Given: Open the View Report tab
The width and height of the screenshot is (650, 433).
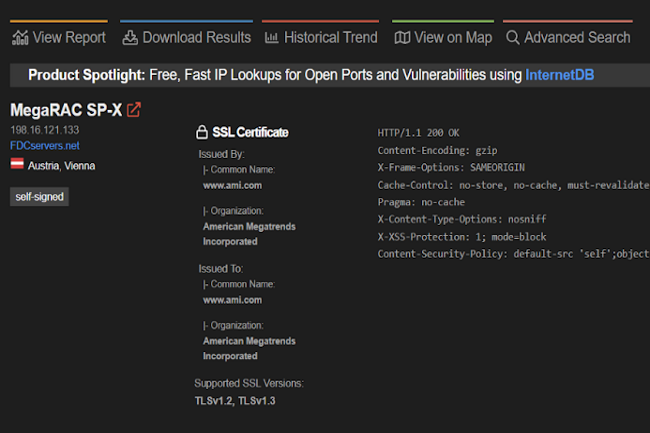Looking at the screenshot, I should [x=69, y=38].
